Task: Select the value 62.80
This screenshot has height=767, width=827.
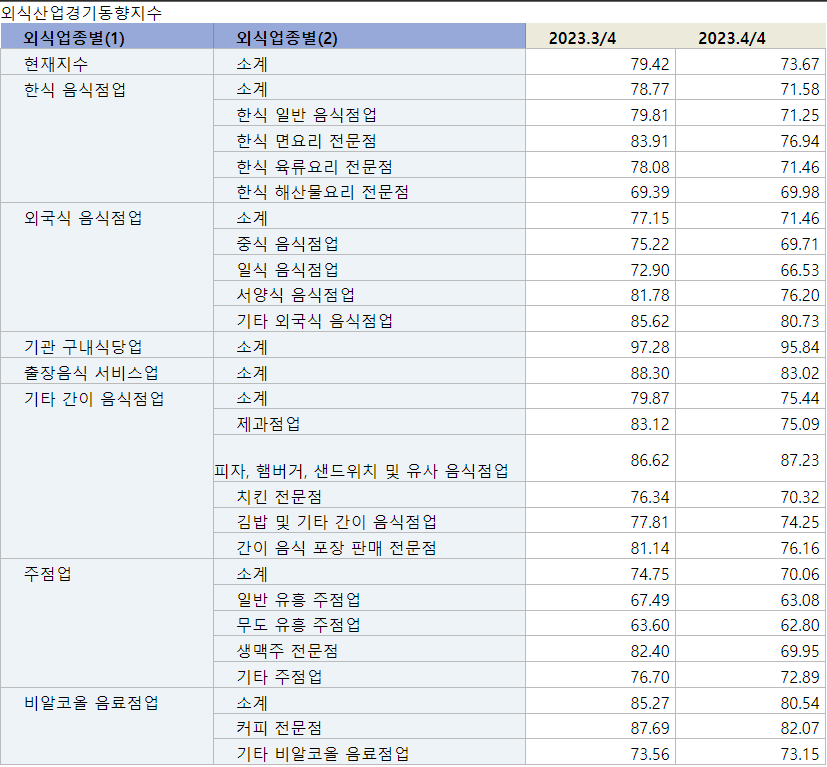Action: [x=800, y=625]
